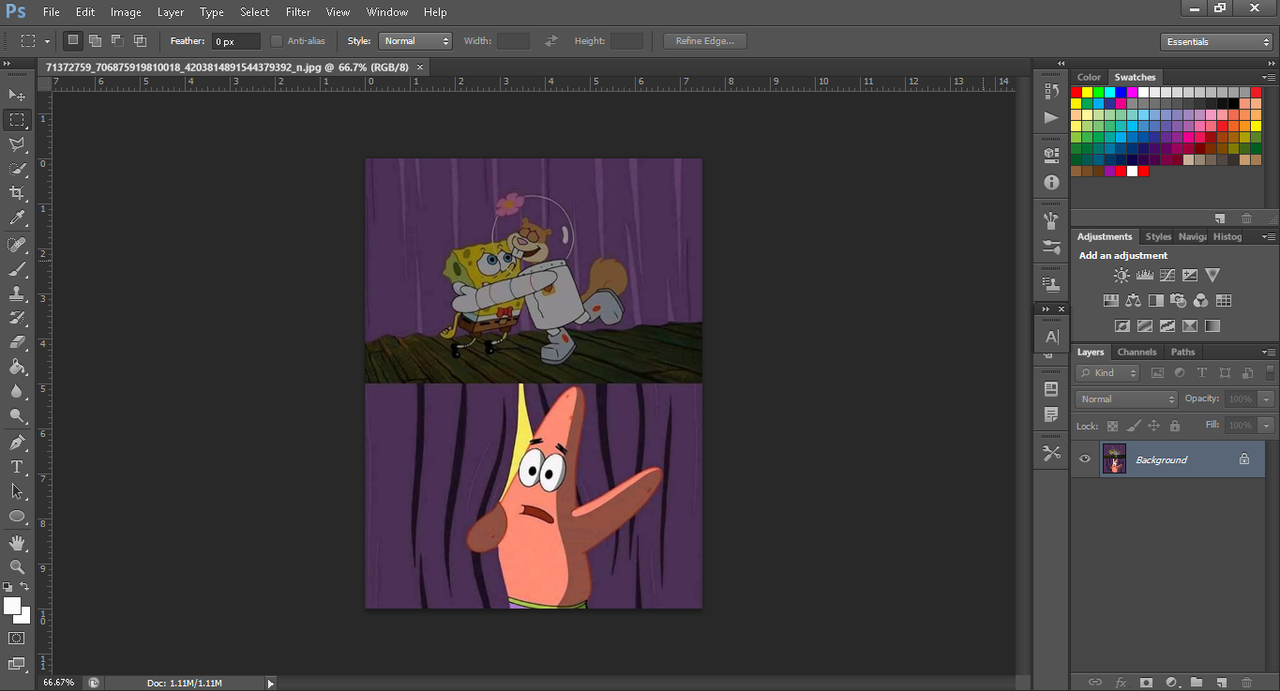The image size is (1280, 691).
Task: Add Brightness/Contrast adjustment icon
Action: click(1122, 275)
